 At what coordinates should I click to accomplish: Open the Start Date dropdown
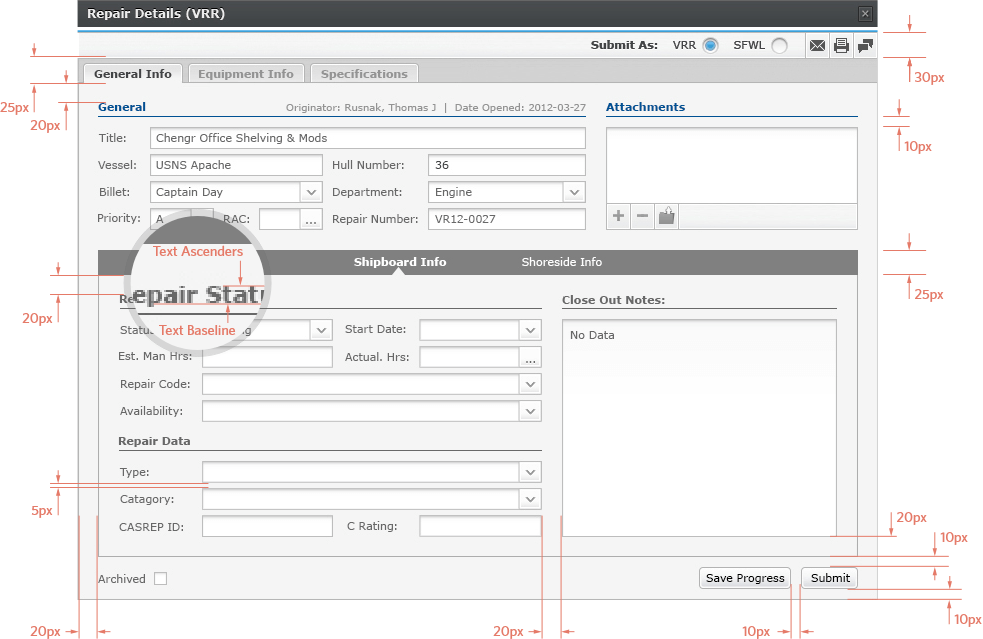(530, 330)
